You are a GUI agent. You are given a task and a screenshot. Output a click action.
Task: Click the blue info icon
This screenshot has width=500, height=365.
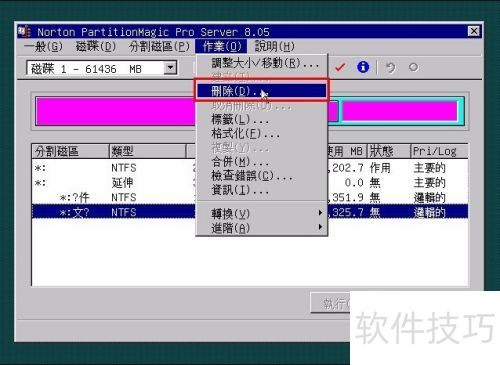[x=363, y=67]
